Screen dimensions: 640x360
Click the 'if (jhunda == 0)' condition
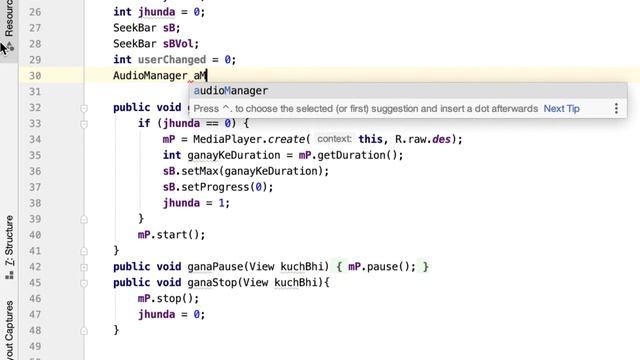pyautogui.click(x=193, y=123)
